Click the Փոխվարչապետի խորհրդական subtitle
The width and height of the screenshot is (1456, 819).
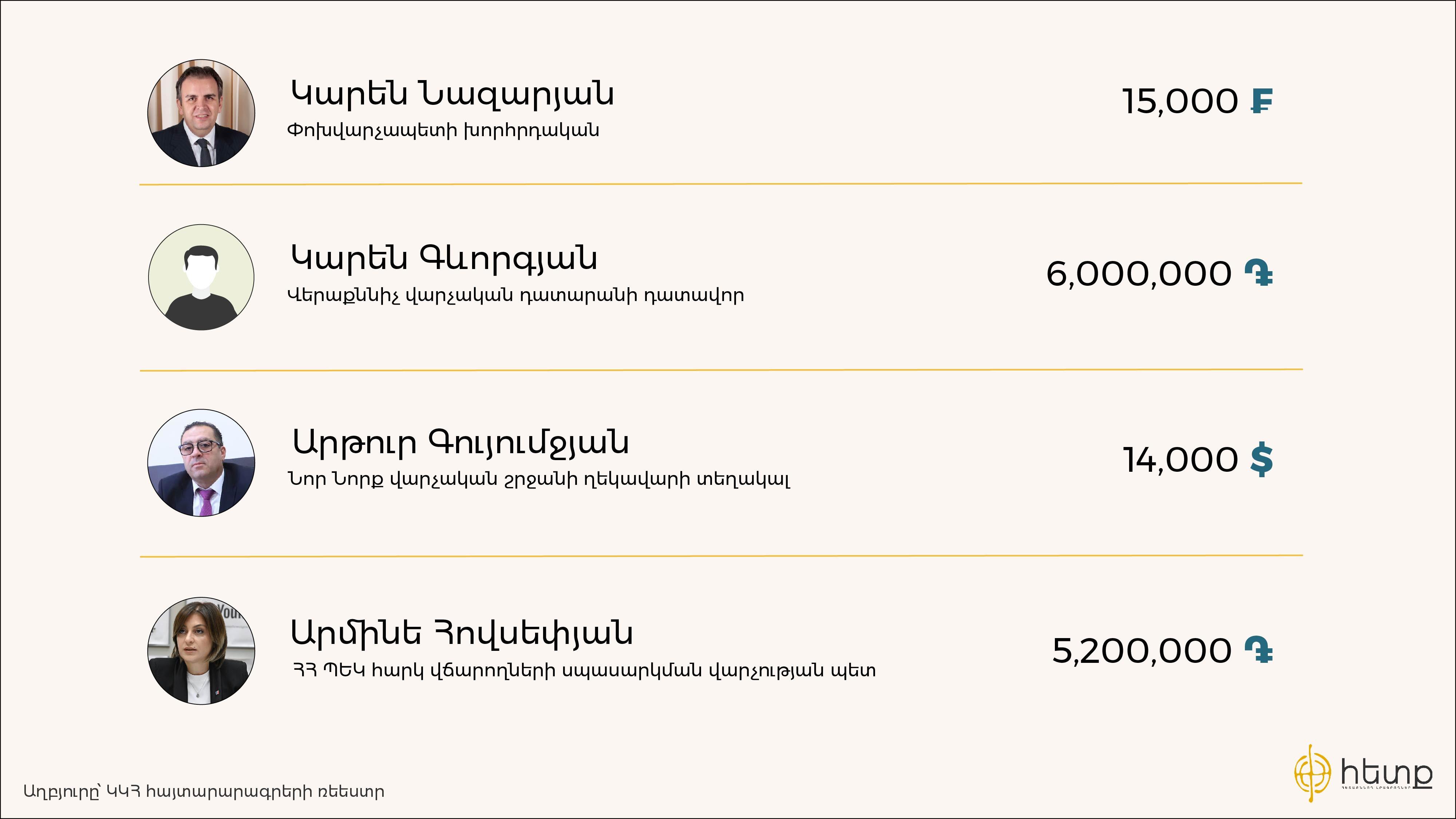pos(443,131)
